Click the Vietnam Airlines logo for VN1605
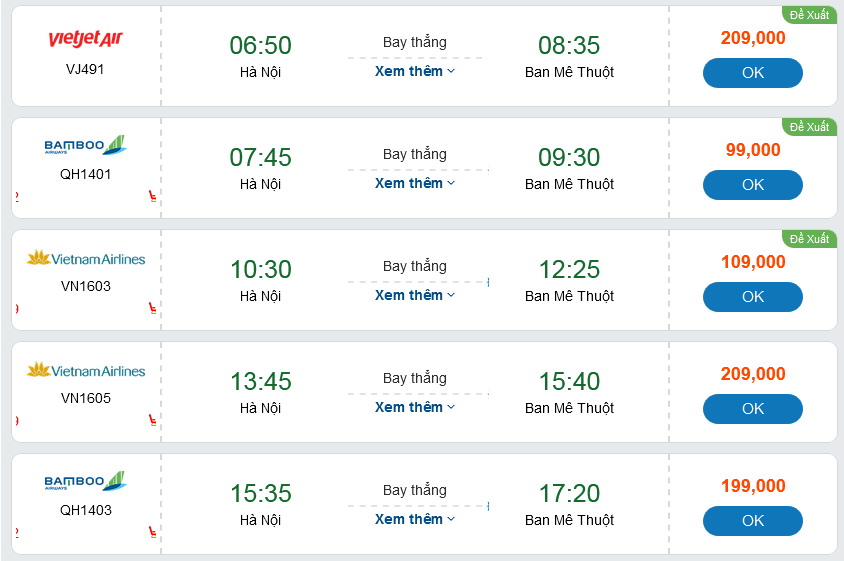This screenshot has height=561, width=844. 85,370
